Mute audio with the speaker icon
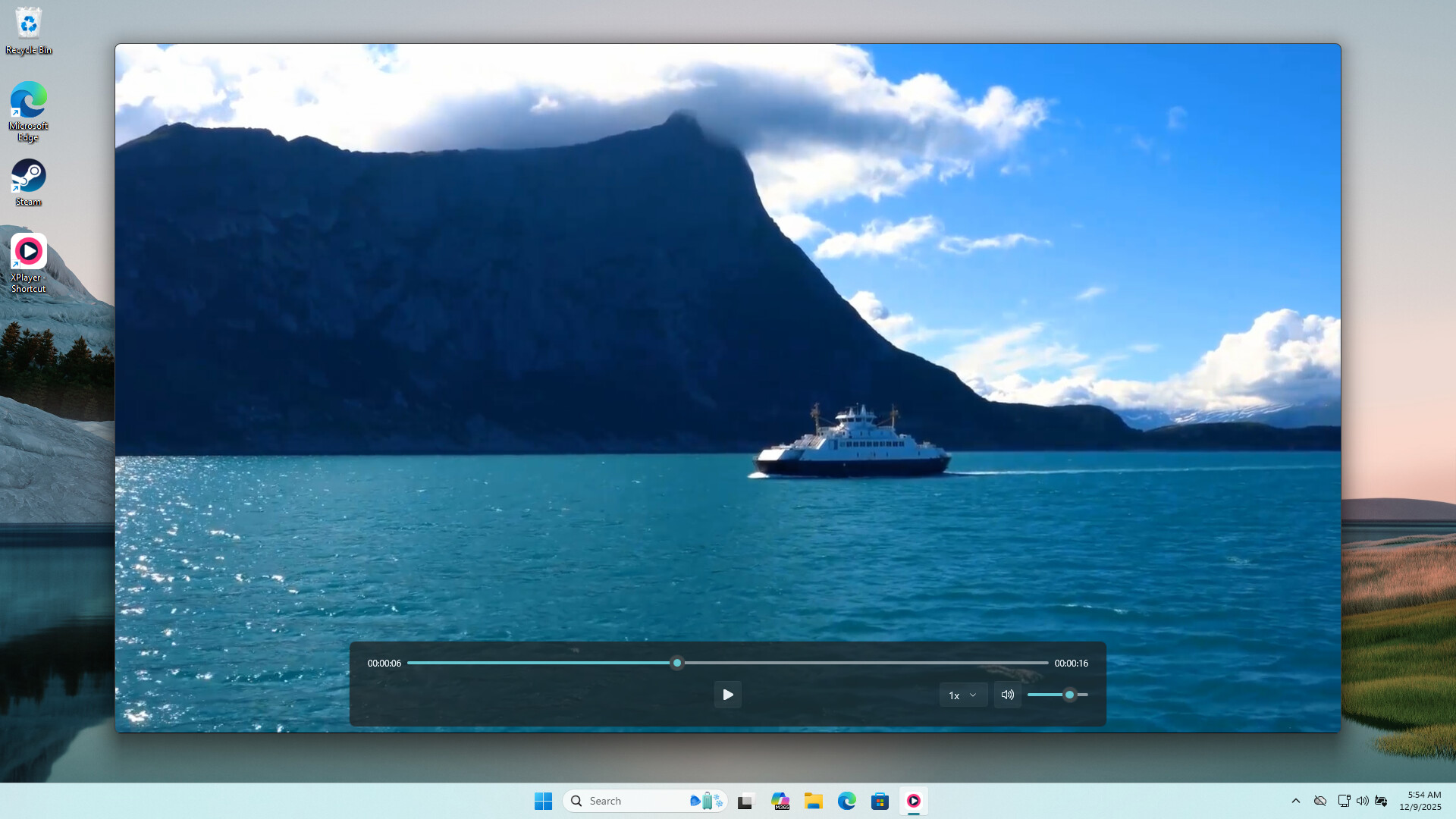This screenshot has width=1456, height=819. coord(1007,695)
